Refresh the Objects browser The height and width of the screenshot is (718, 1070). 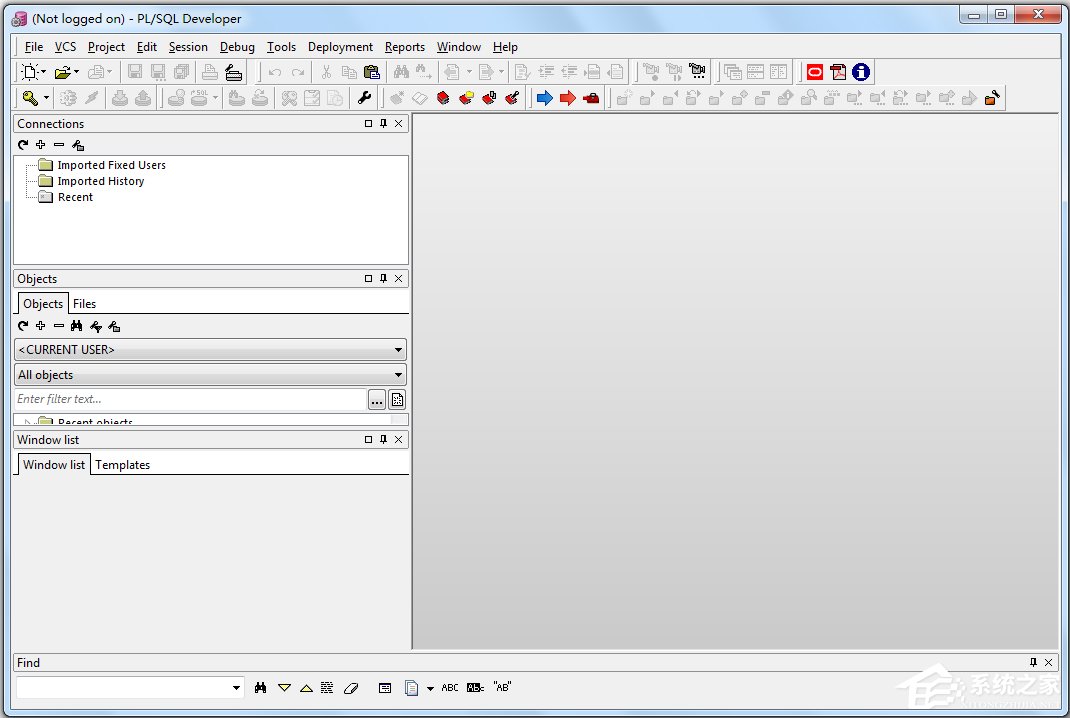[x=23, y=326]
